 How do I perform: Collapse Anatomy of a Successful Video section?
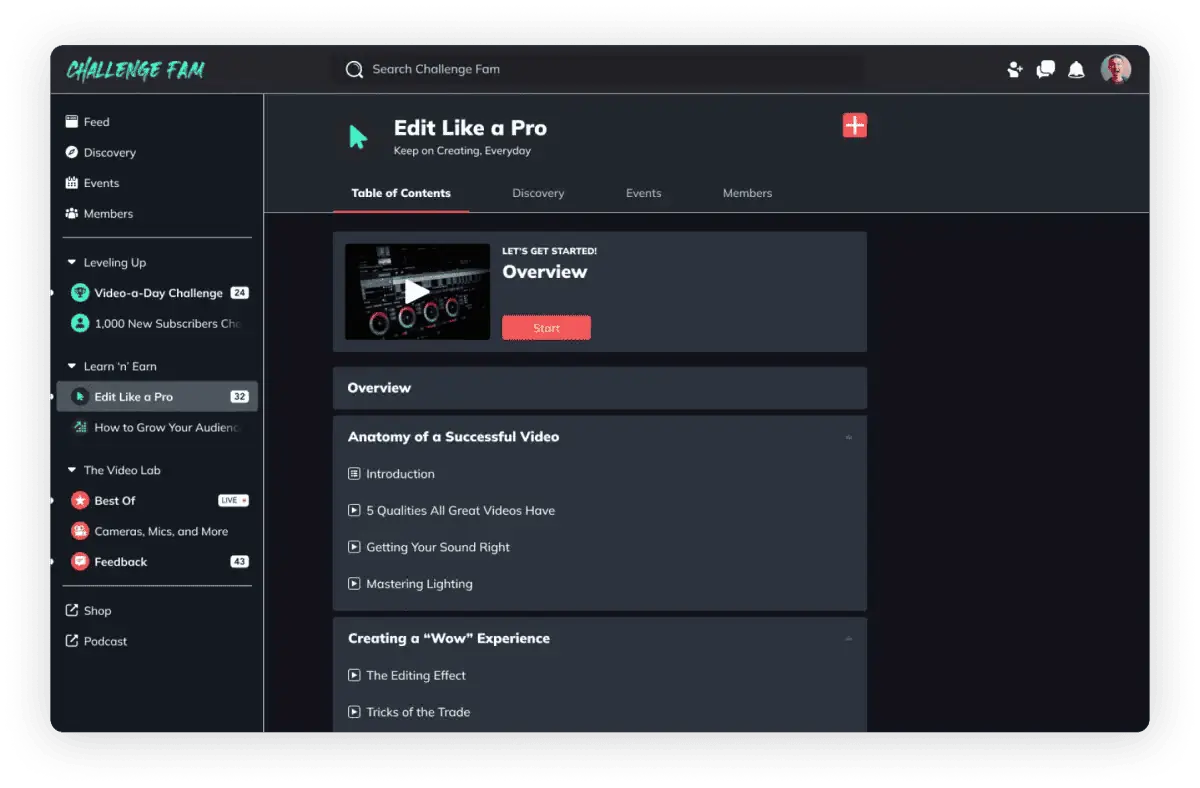848,437
